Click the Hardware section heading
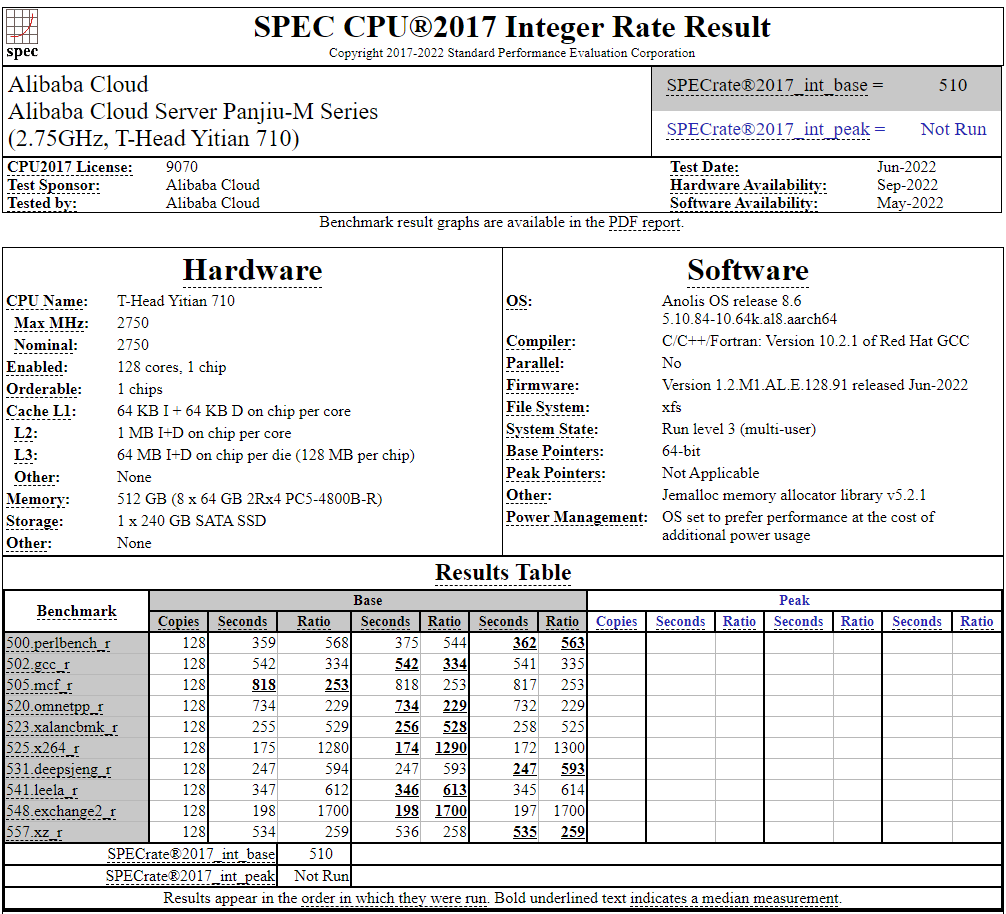This screenshot has width=1006, height=914. coord(253,270)
